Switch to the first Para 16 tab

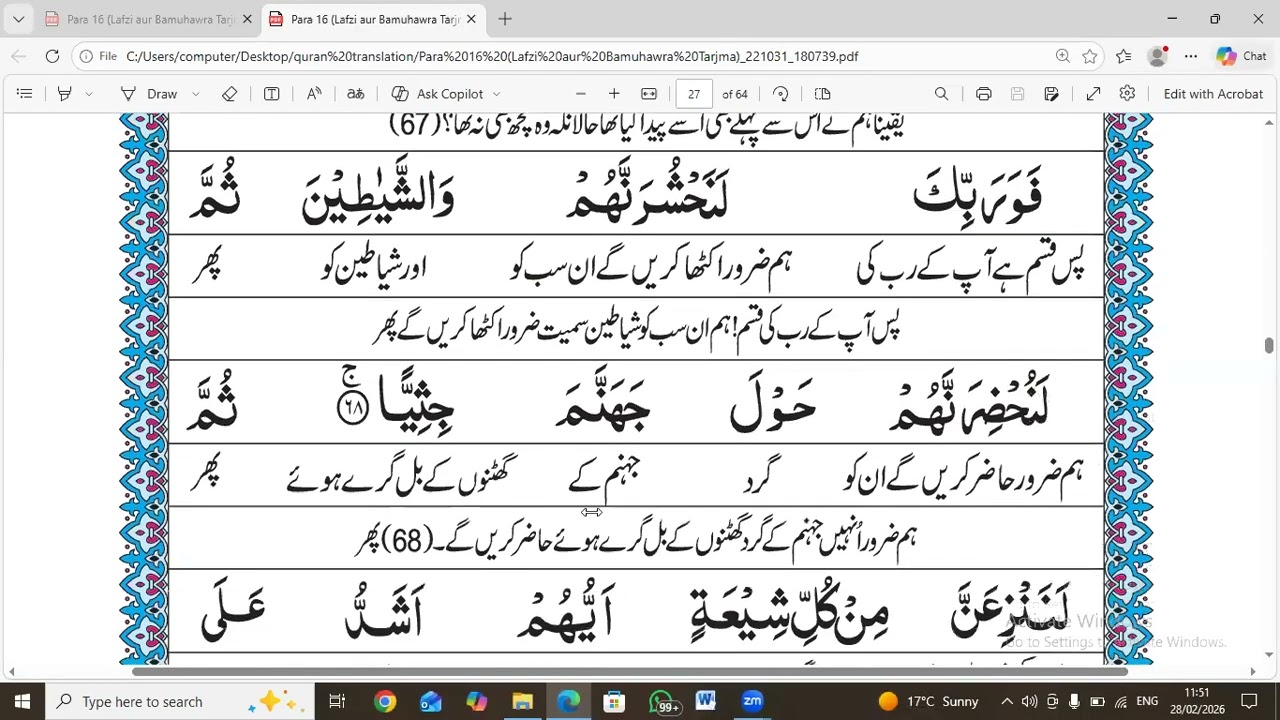tap(140, 19)
